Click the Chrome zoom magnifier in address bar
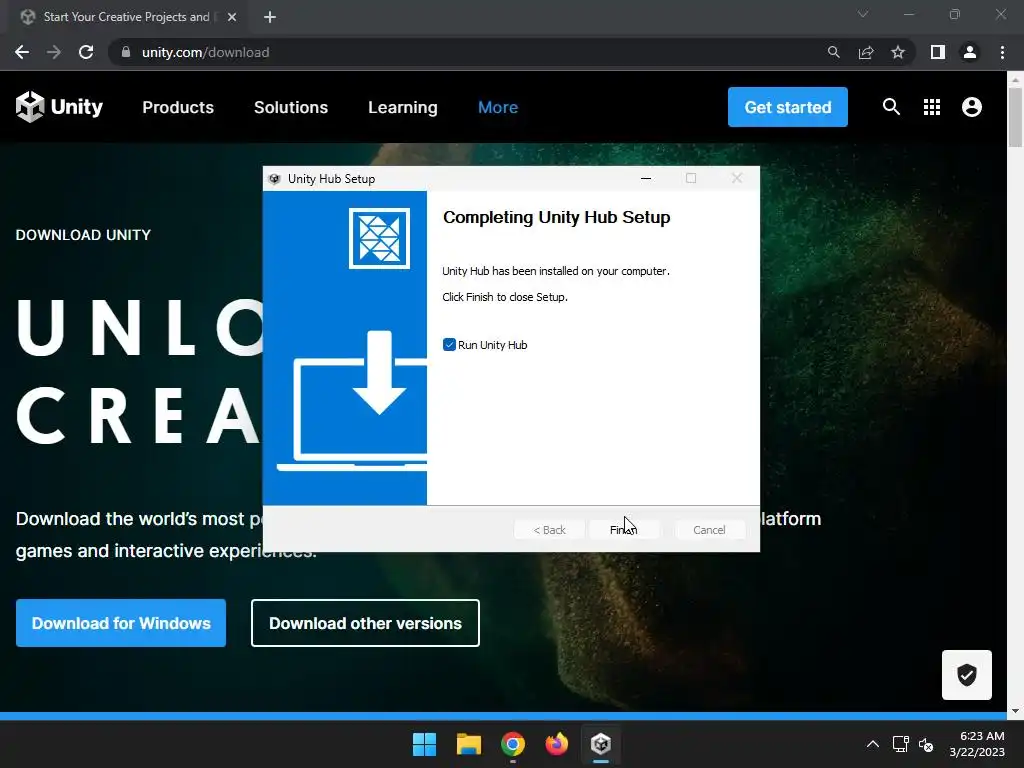This screenshot has height=768, width=1024. [833, 52]
